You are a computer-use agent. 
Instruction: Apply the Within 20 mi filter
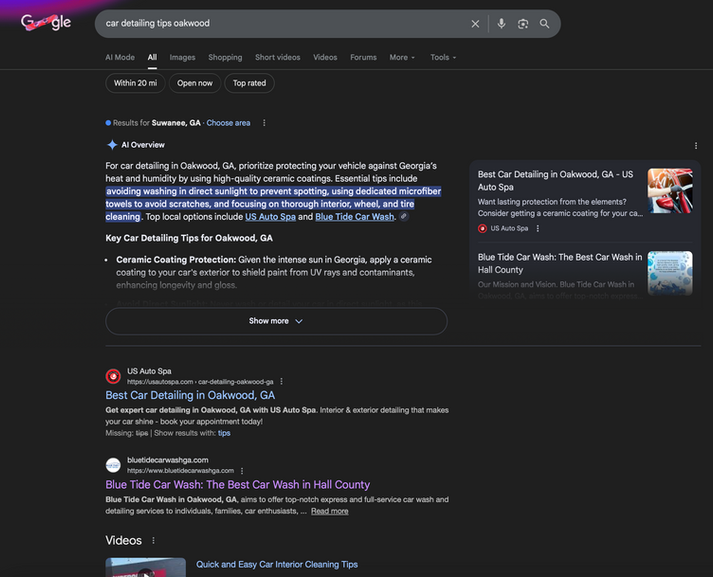(136, 83)
